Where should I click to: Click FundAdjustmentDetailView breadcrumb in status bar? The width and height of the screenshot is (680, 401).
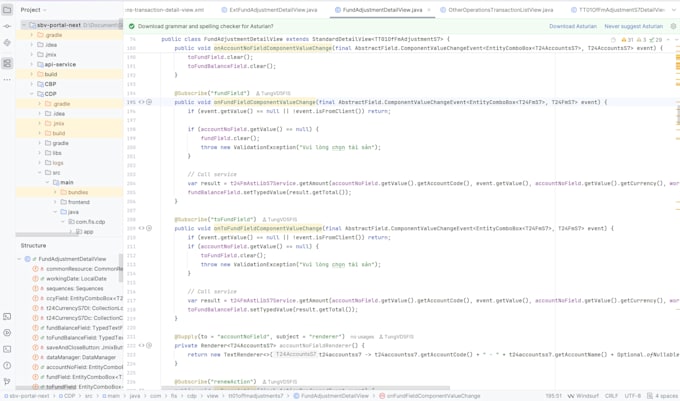pyautogui.click(x=331, y=396)
